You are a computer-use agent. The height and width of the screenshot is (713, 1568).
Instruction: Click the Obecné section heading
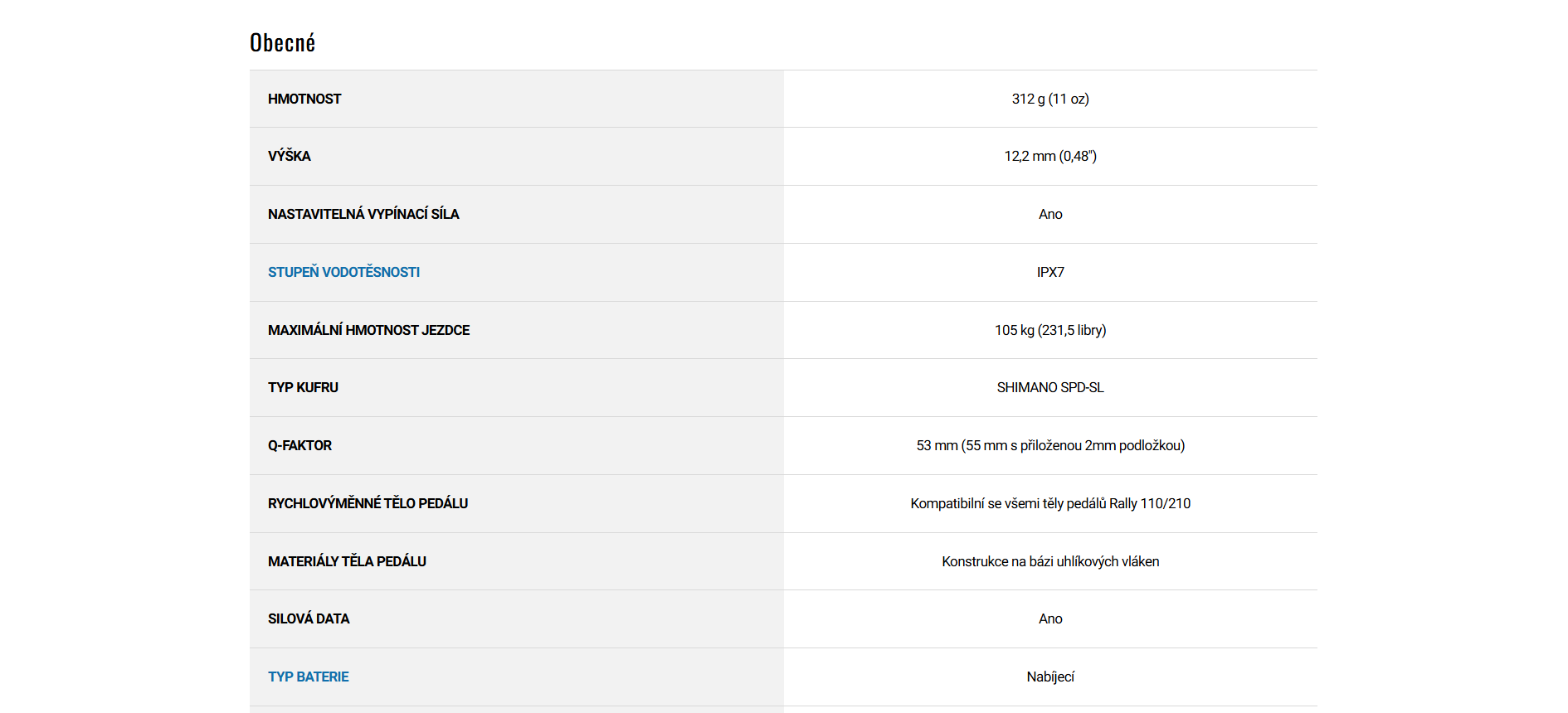click(282, 42)
